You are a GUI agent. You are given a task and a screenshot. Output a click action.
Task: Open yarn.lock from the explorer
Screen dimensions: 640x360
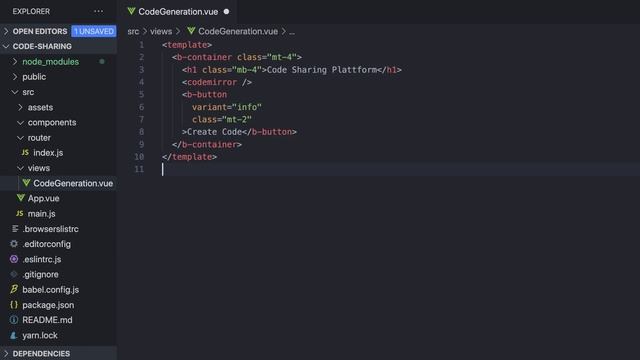pyautogui.click(x=40, y=335)
